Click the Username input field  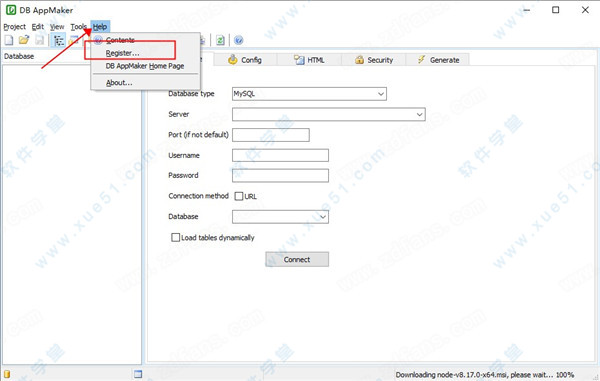click(280, 155)
